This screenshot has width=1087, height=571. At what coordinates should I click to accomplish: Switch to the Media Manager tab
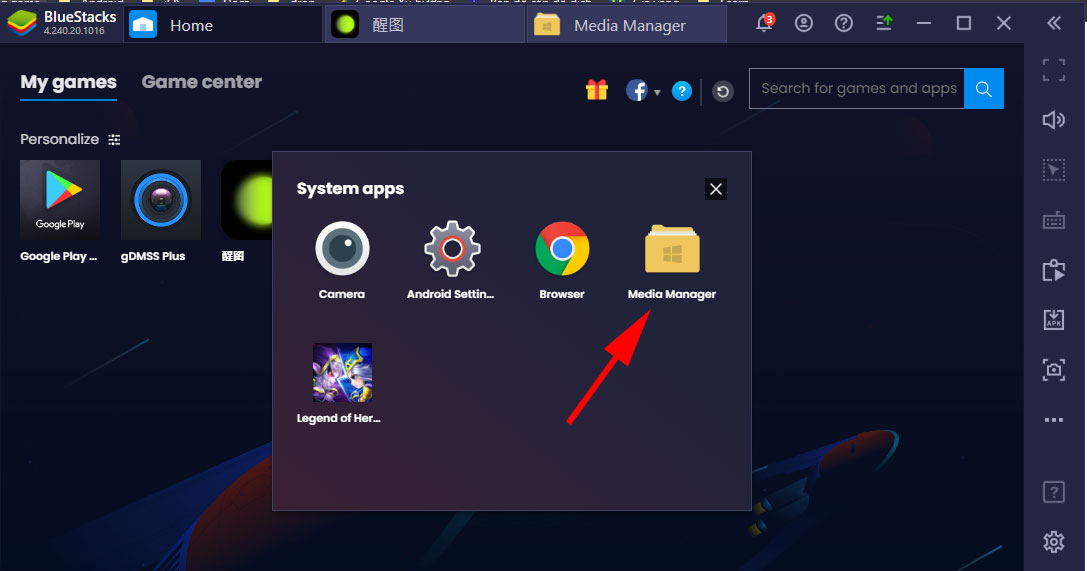click(628, 26)
